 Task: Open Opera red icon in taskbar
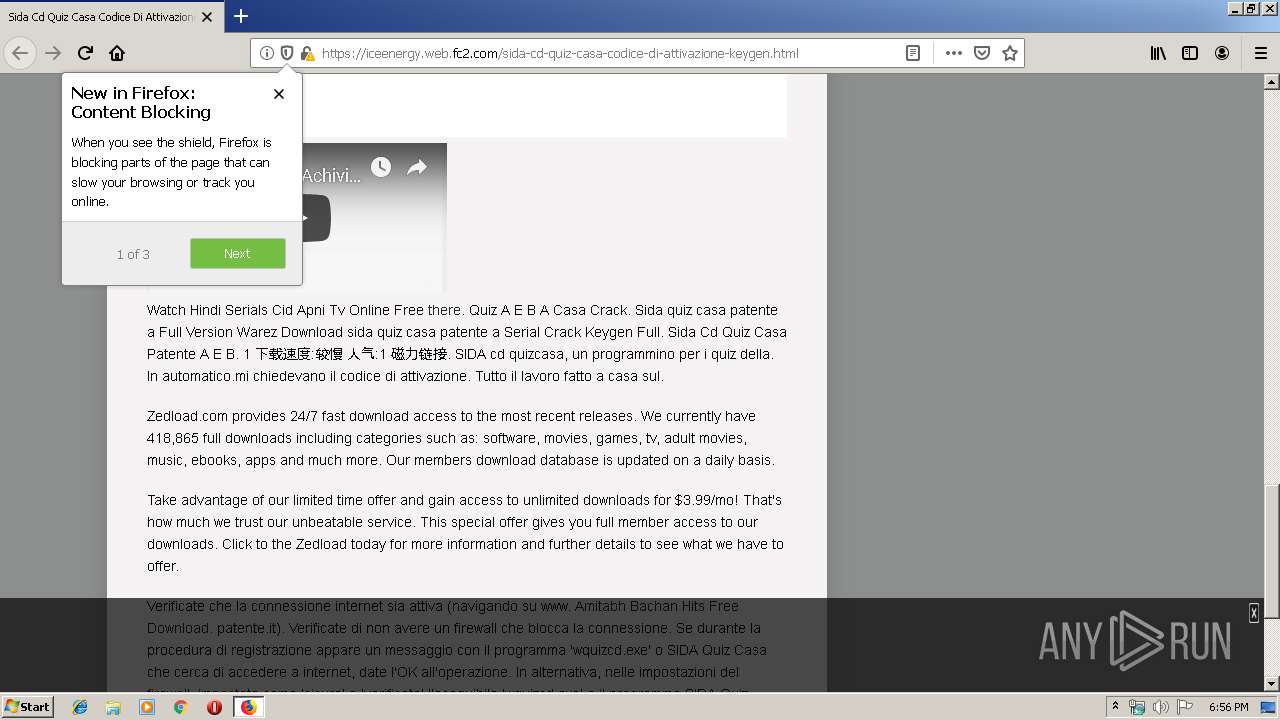214,707
